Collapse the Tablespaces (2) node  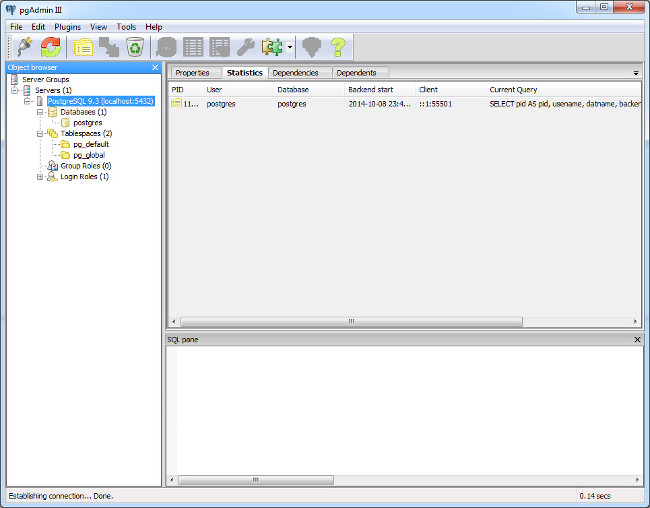(40, 134)
